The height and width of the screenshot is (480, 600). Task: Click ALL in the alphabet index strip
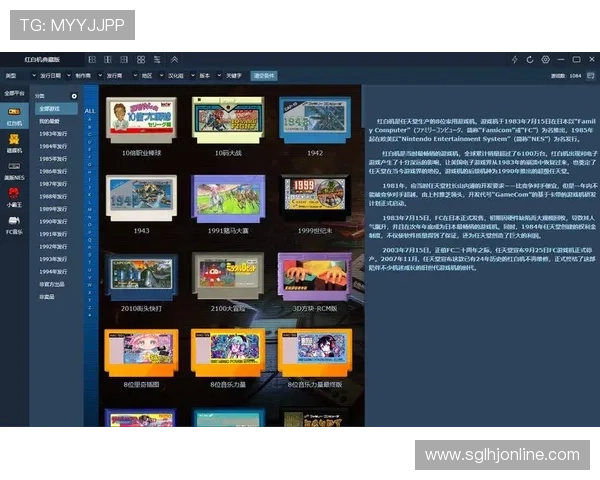pyautogui.click(x=90, y=111)
